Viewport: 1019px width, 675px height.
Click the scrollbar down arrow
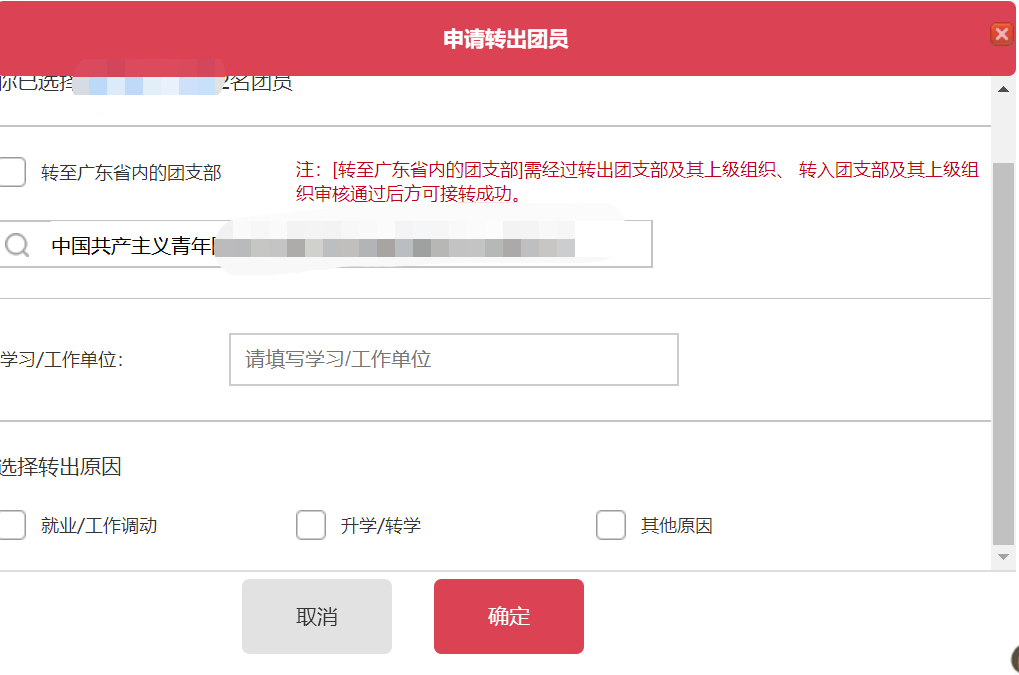pos(1003,557)
